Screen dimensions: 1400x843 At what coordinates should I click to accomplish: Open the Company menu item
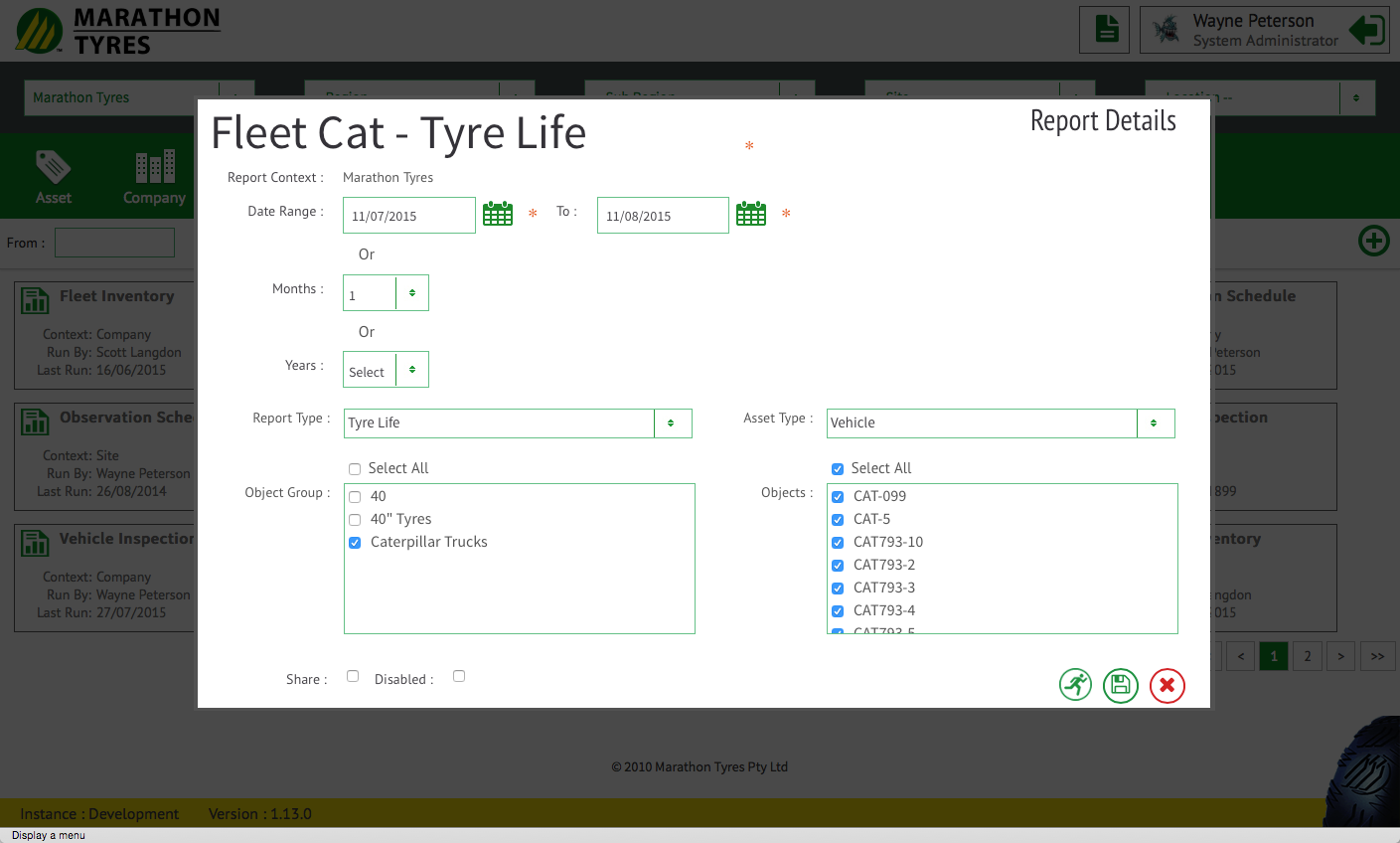coord(154,177)
